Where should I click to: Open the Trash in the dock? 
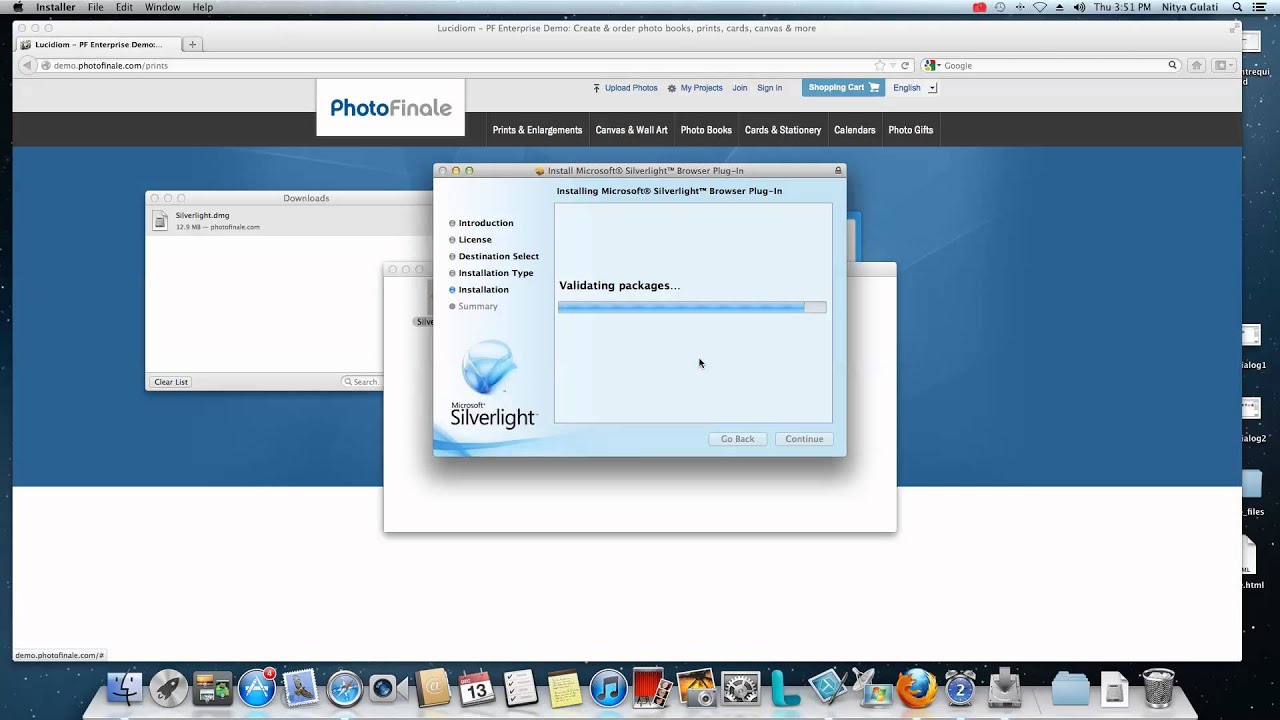(1158, 688)
